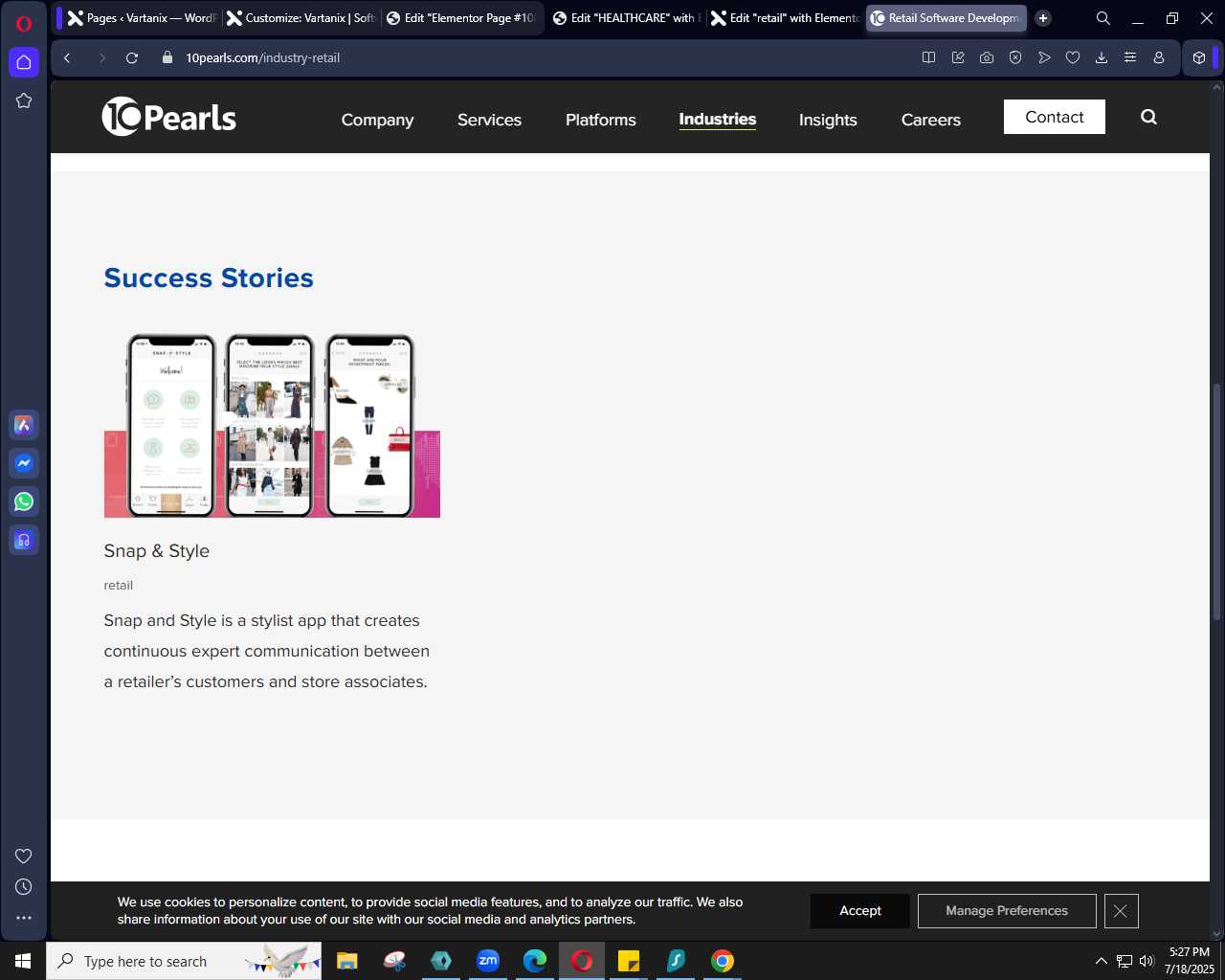
Task: Open downloads icon in address bar
Action: click(1102, 57)
